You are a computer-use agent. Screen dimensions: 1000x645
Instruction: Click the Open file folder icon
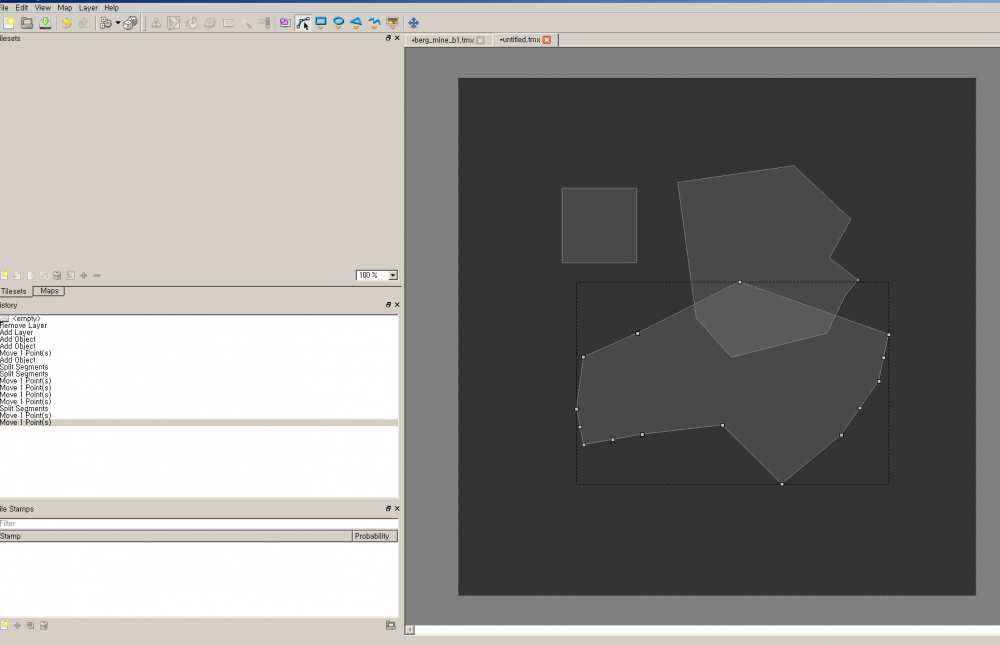pyautogui.click(x=27, y=22)
